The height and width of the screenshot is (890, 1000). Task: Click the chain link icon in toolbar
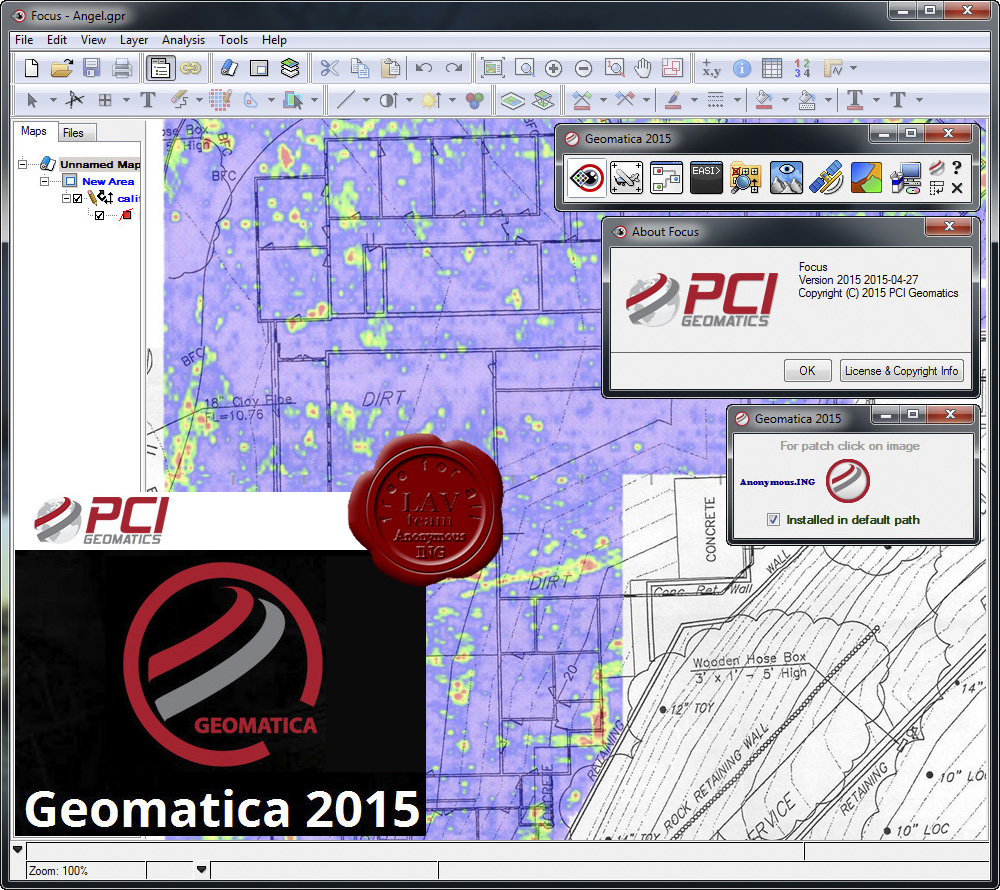click(x=190, y=68)
